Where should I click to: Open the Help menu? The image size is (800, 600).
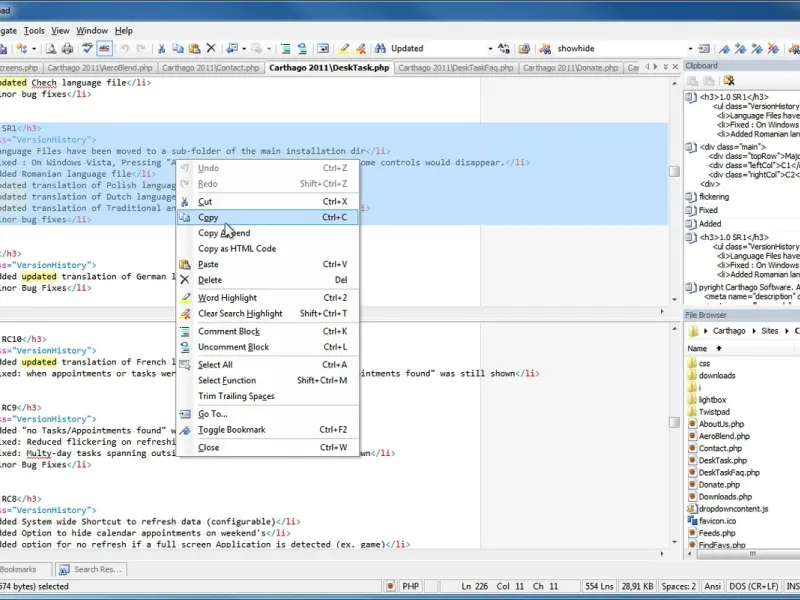(x=123, y=31)
